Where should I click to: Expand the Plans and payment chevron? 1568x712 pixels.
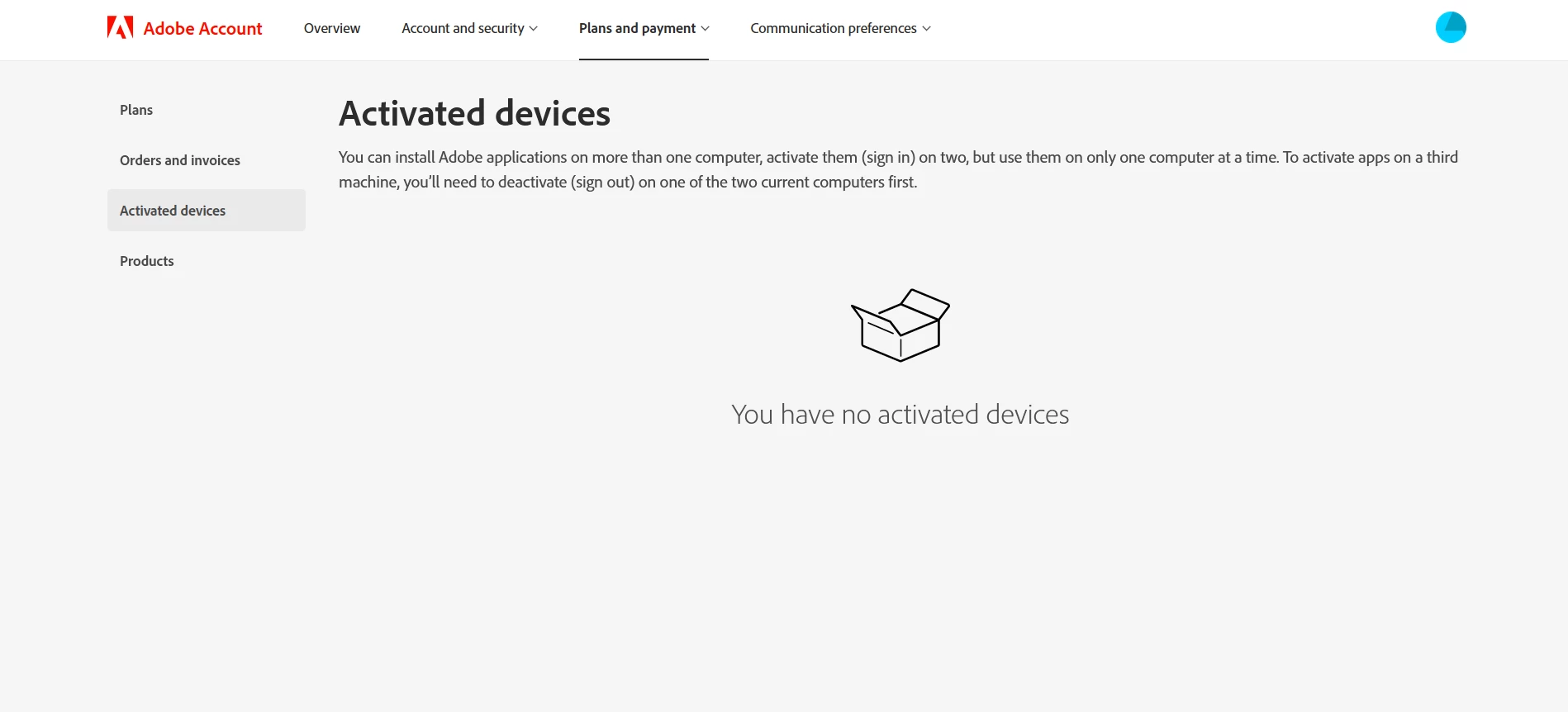point(705,29)
